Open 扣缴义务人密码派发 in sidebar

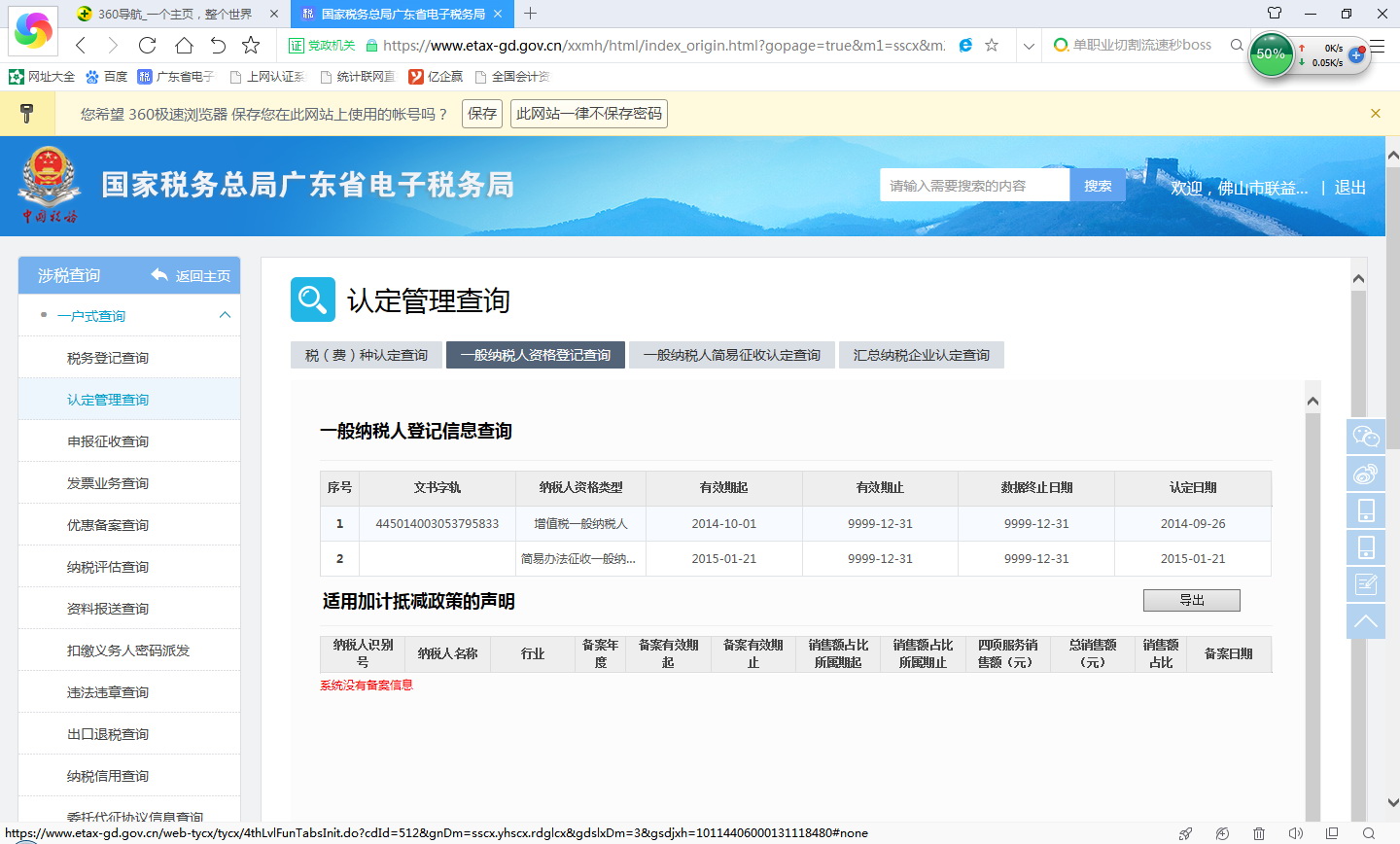pyautogui.click(x=129, y=651)
